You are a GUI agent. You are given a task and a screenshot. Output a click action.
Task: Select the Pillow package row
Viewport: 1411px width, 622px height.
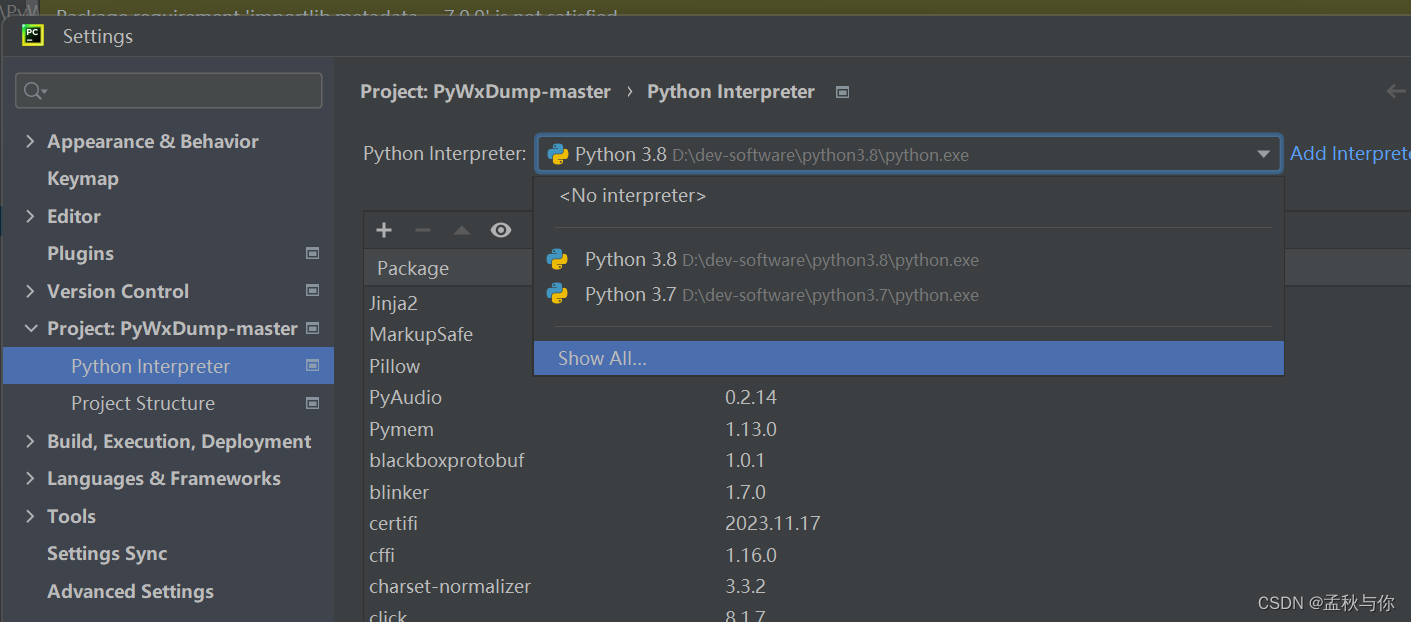(x=395, y=366)
